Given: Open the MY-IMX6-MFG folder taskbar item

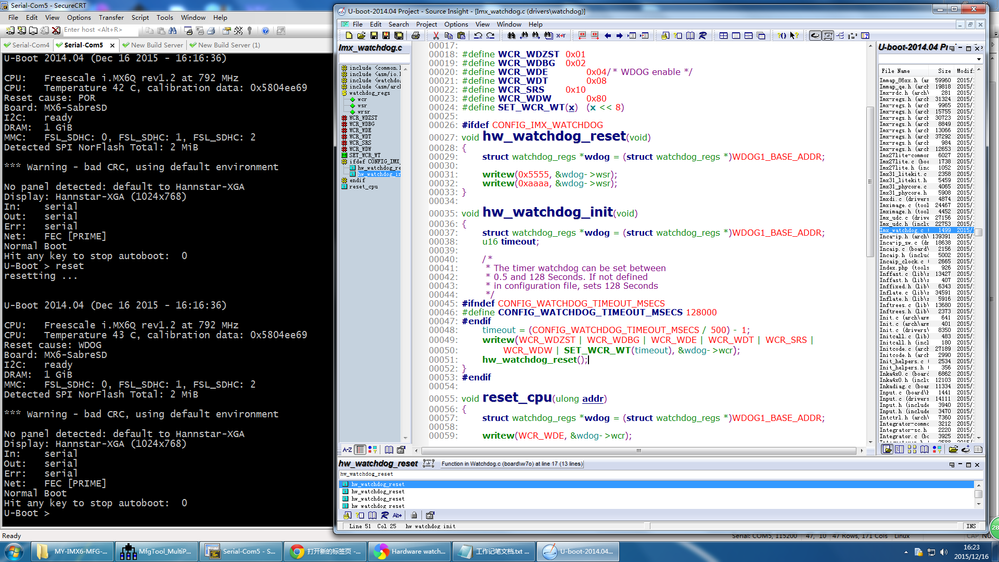Looking at the screenshot, I should point(73,552).
